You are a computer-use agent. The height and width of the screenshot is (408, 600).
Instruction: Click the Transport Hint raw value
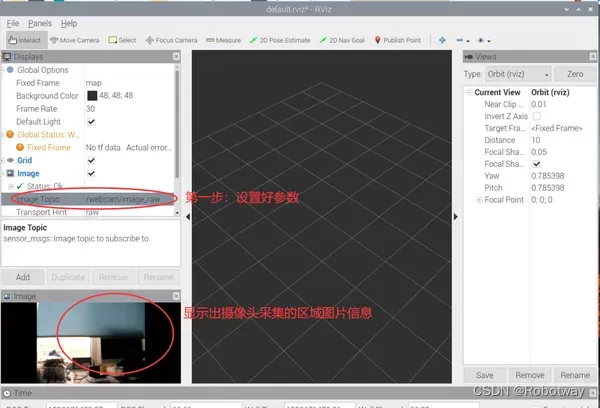[x=92, y=212]
